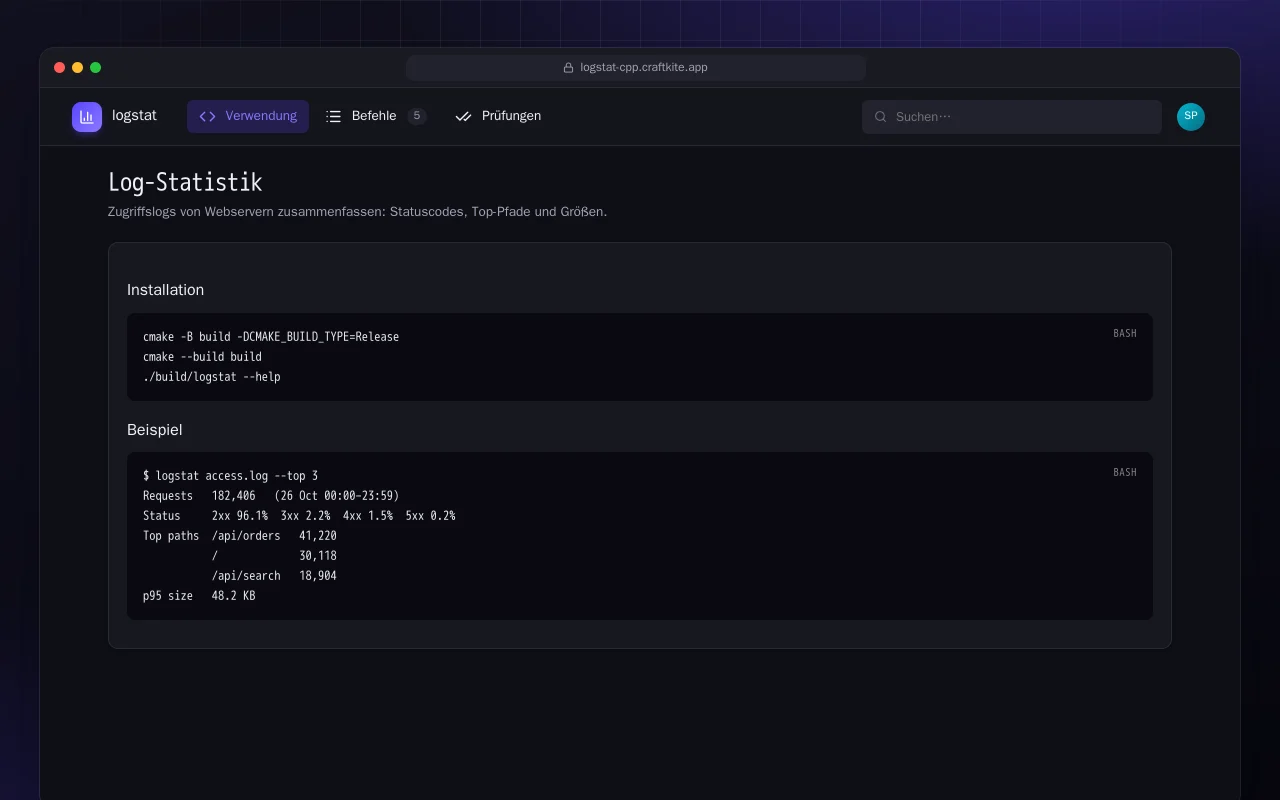Click the logstat-cpp.craftkite.app address bar

636,68
